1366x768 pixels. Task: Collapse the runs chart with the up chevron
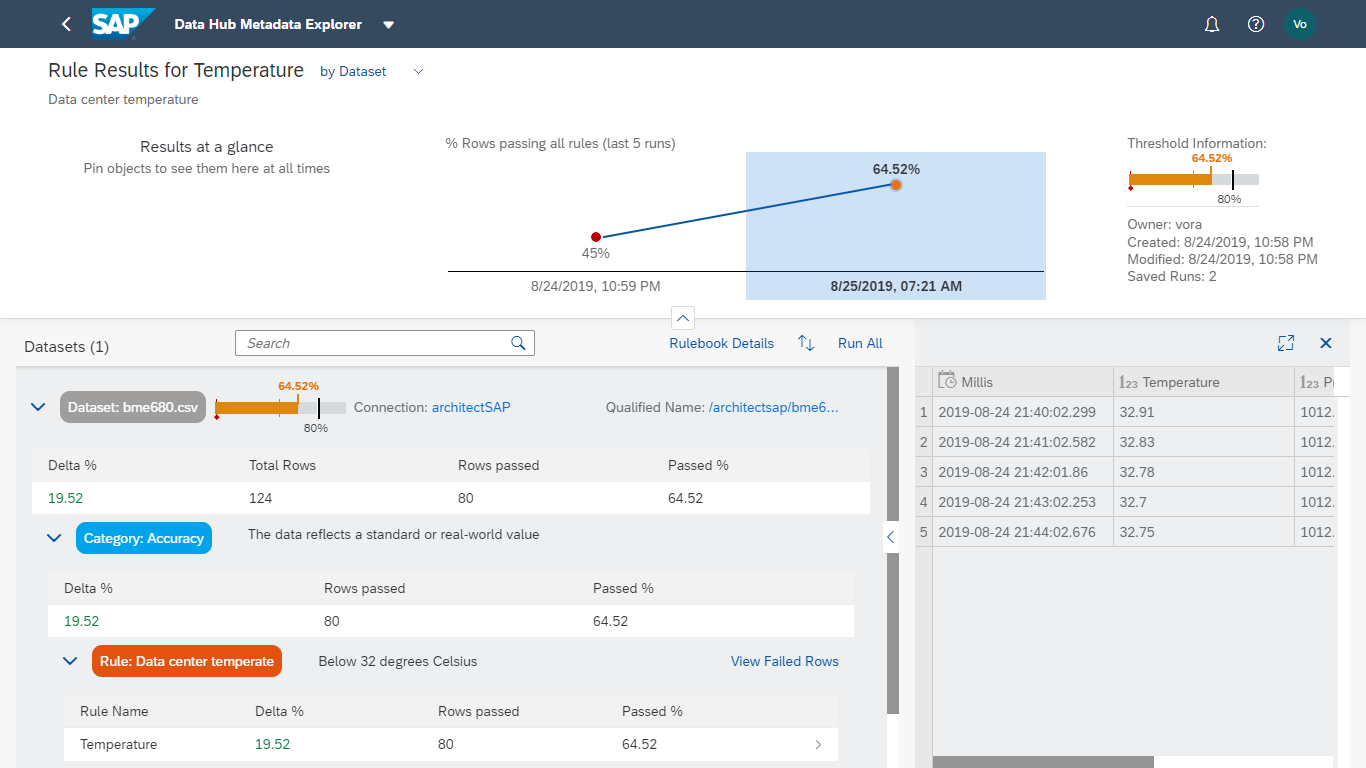tap(683, 317)
